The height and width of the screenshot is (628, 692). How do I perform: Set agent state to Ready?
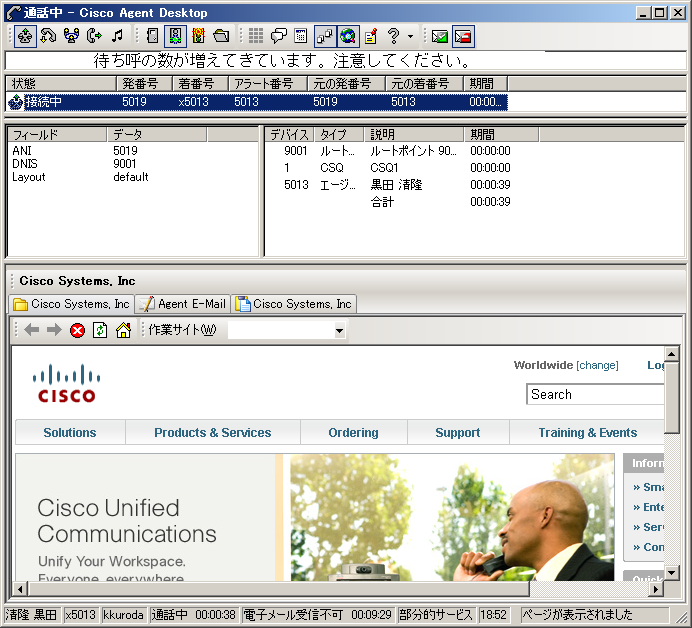point(175,36)
